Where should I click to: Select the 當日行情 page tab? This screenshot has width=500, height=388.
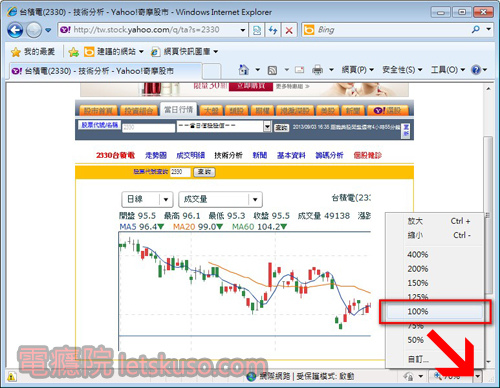coord(179,110)
